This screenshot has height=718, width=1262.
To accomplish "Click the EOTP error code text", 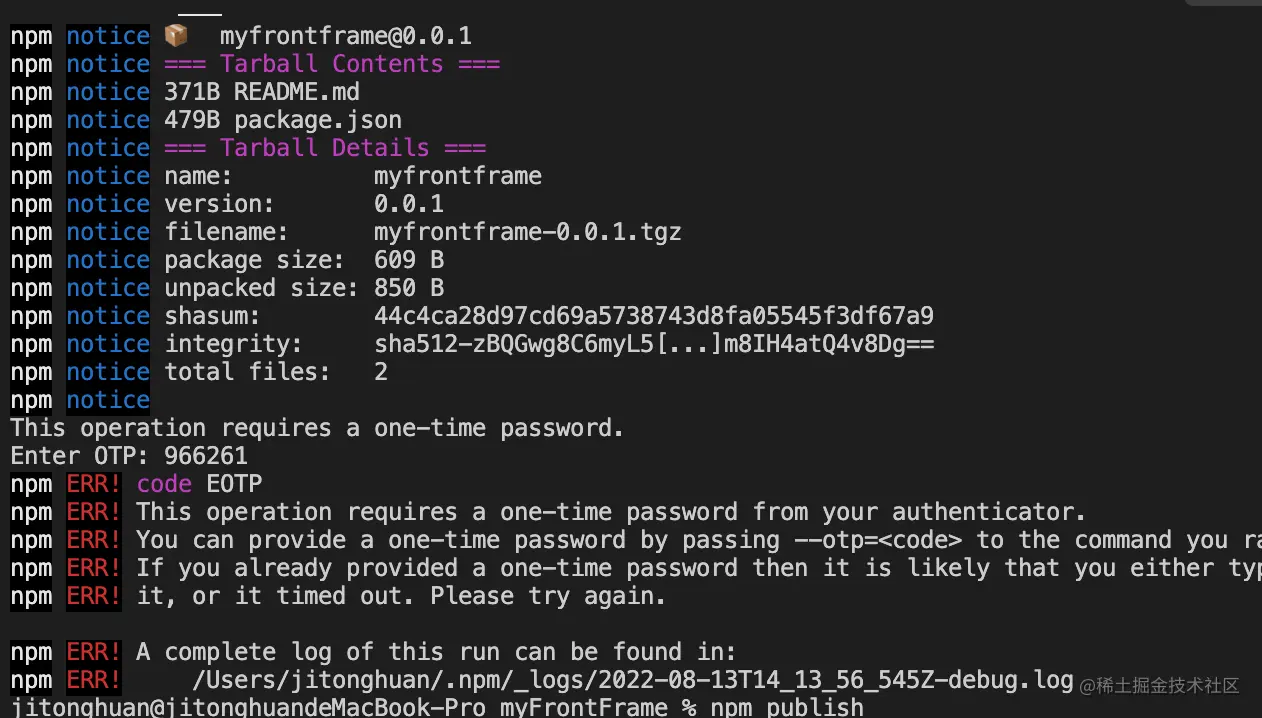I will (234, 484).
